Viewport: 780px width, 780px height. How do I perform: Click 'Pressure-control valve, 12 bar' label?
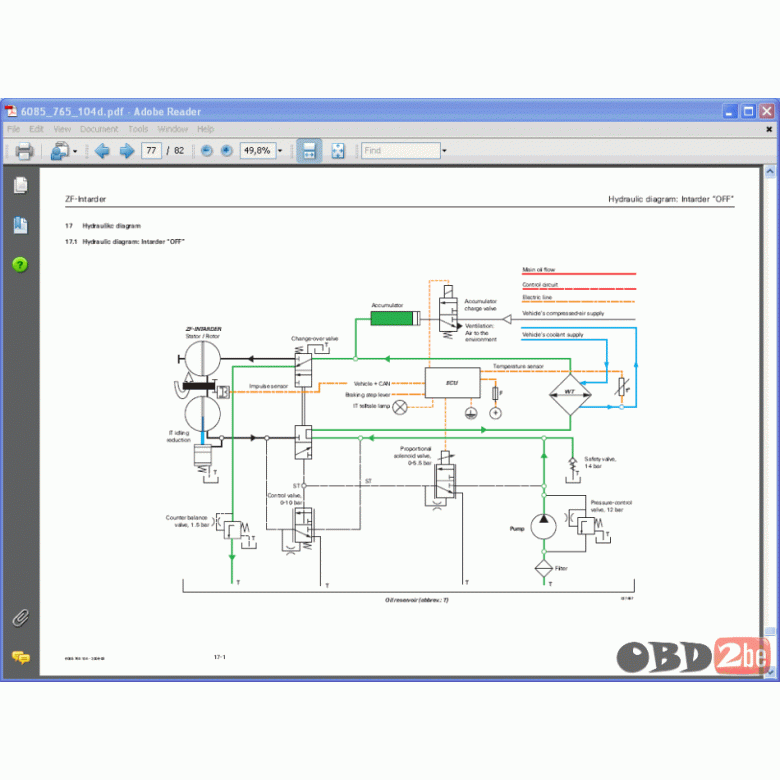coord(611,506)
